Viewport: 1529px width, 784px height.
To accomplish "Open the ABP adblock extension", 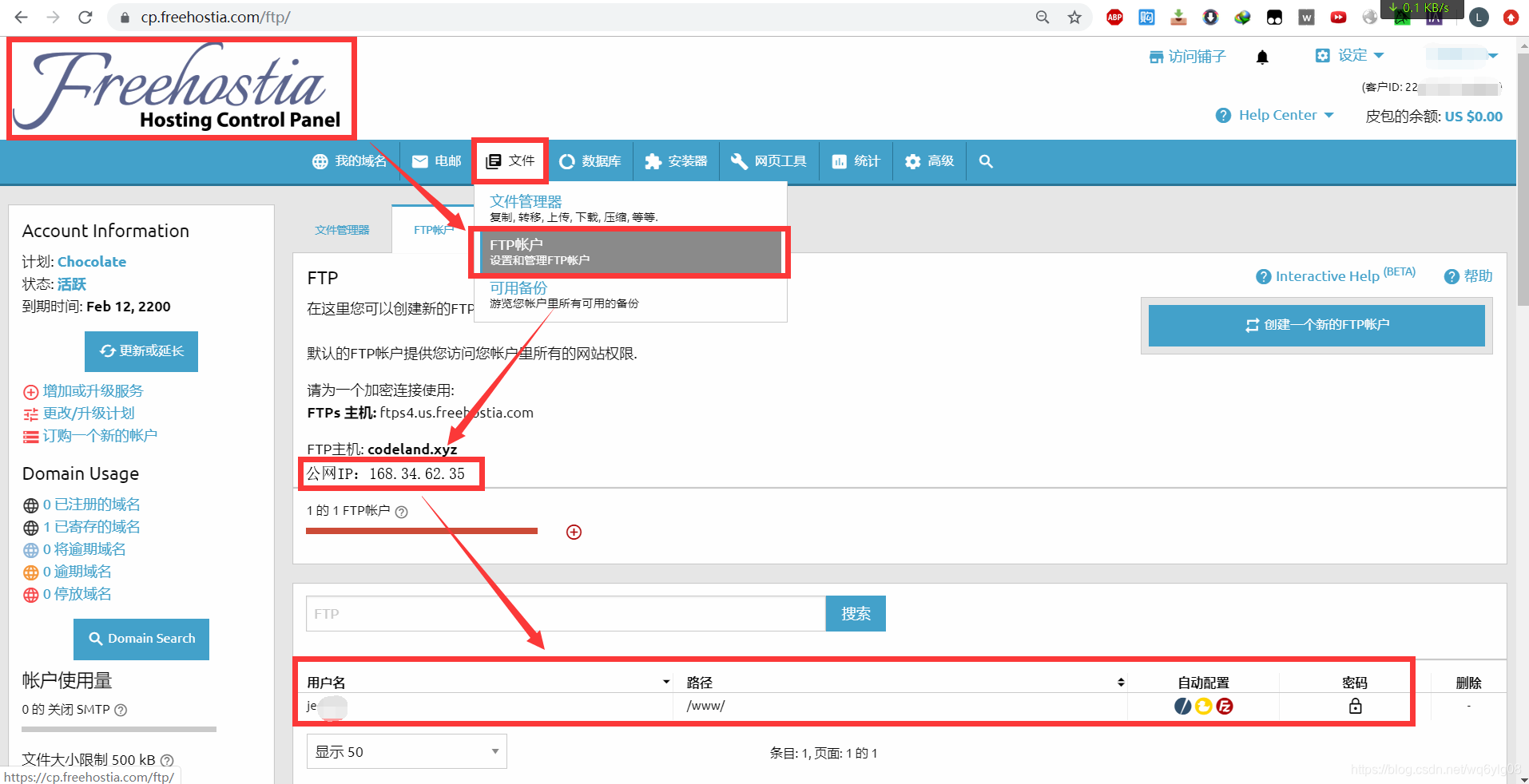I will click(x=1114, y=17).
